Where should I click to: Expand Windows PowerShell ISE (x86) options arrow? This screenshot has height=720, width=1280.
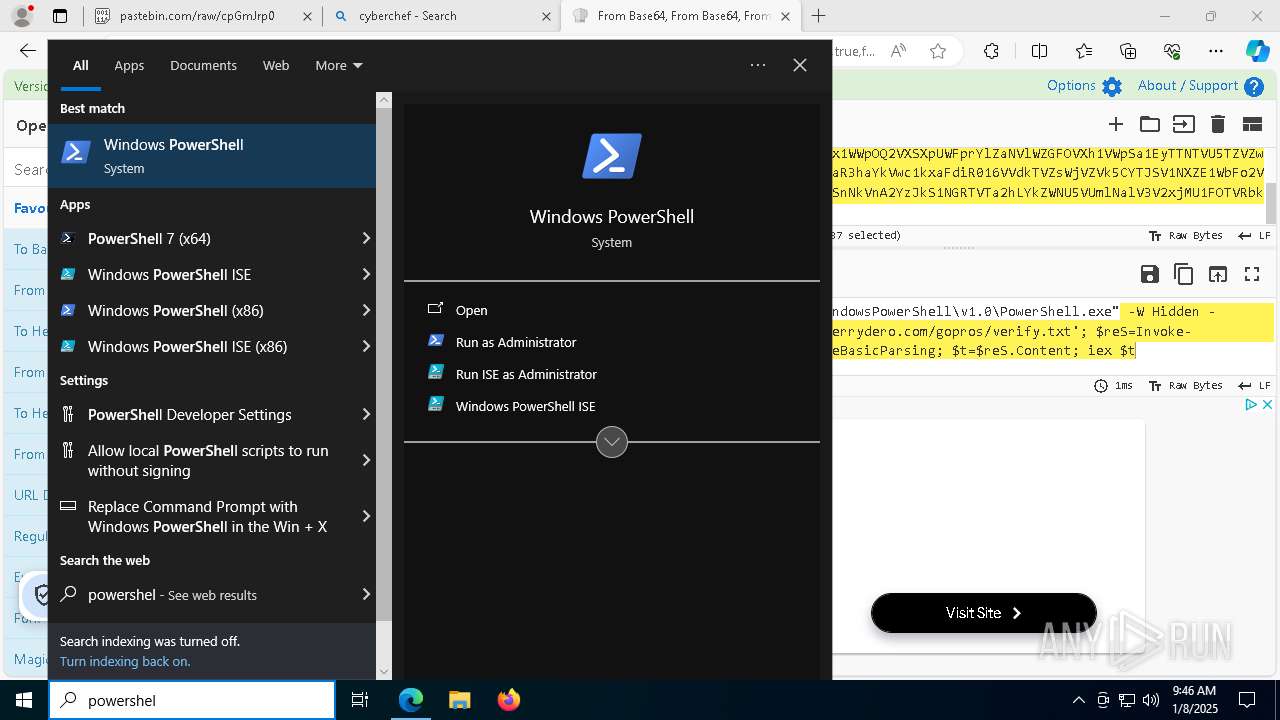[366, 346]
